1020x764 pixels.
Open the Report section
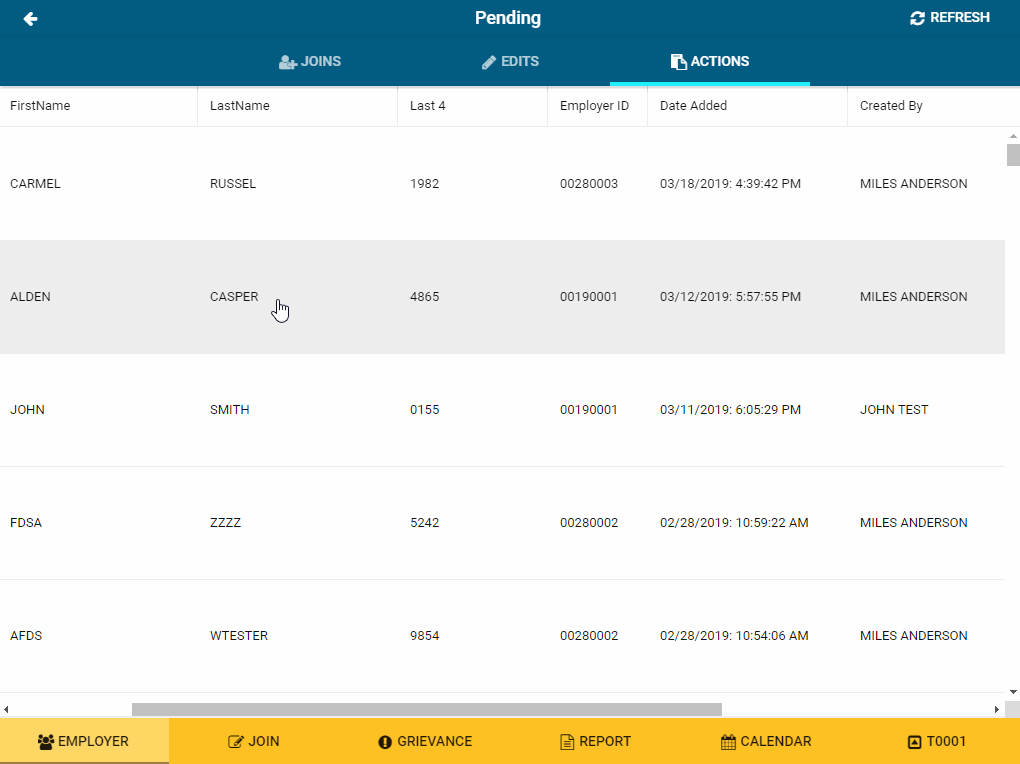(x=595, y=741)
